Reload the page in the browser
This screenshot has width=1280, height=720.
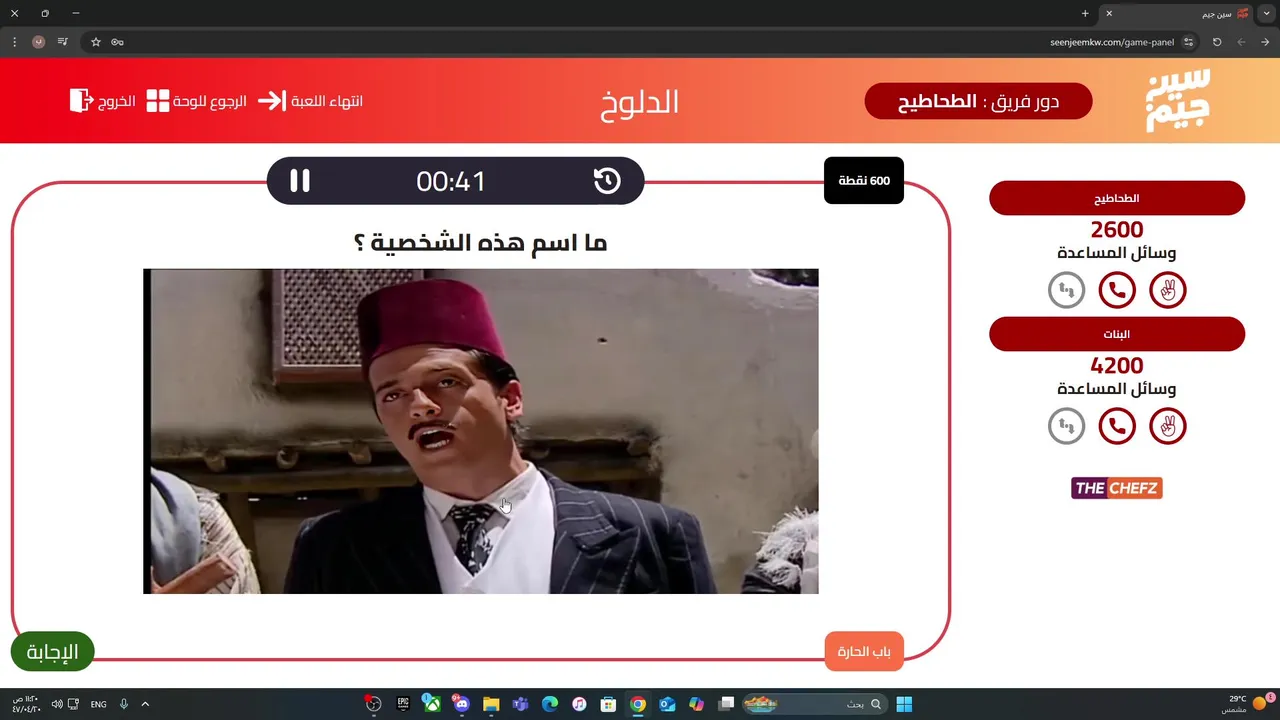pos(1217,42)
